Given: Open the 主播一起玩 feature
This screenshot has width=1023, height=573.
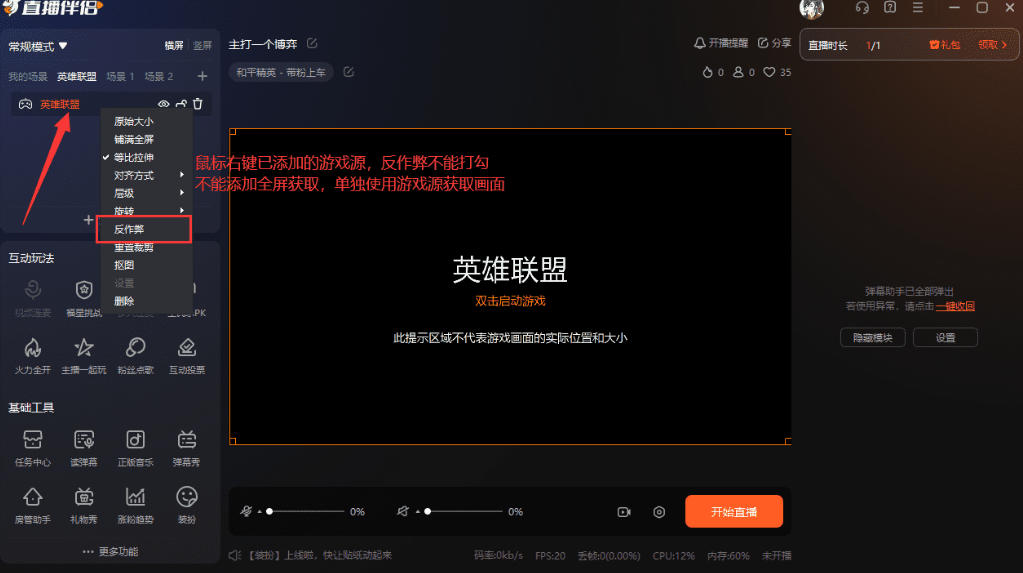Looking at the screenshot, I should 84,355.
